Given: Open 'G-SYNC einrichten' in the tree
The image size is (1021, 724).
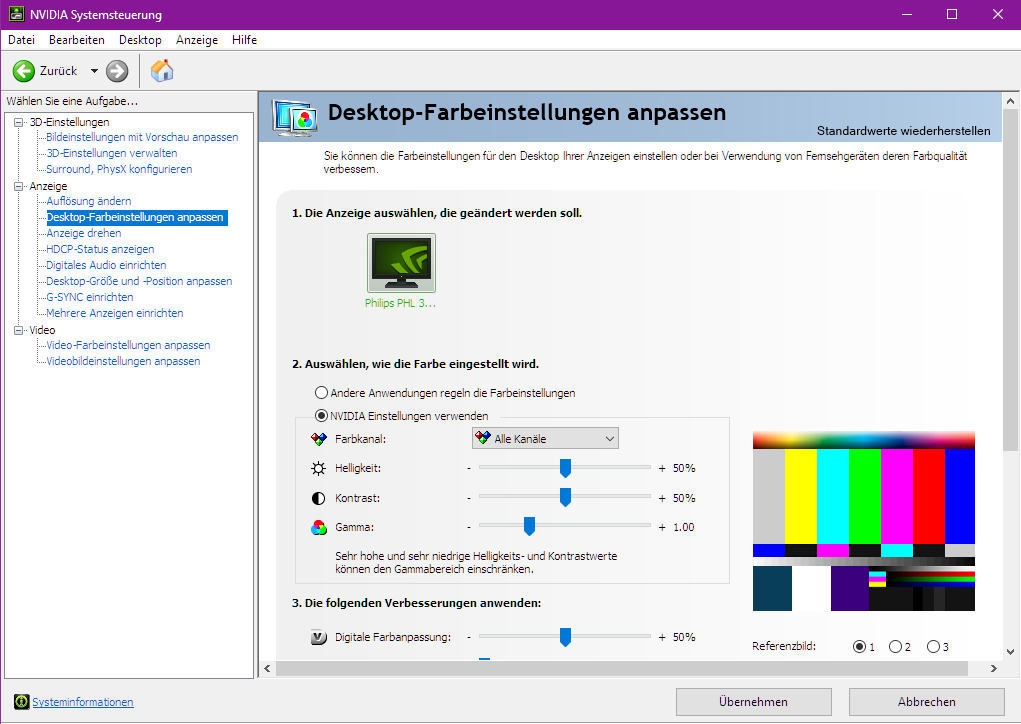Looking at the screenshot, I should pyautogui.click(x=90, y=297).
